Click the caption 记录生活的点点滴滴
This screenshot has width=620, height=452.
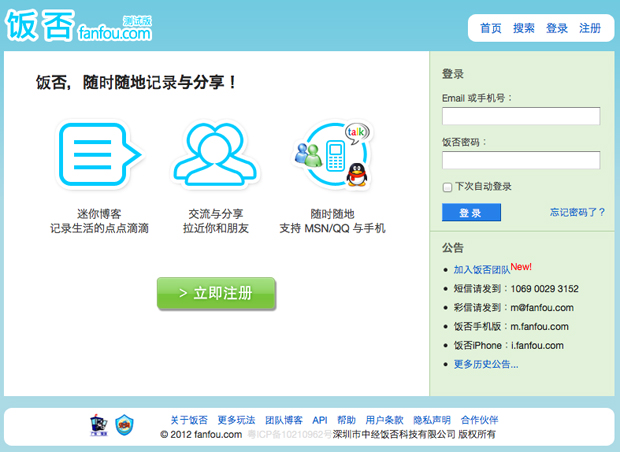[99, 228]
